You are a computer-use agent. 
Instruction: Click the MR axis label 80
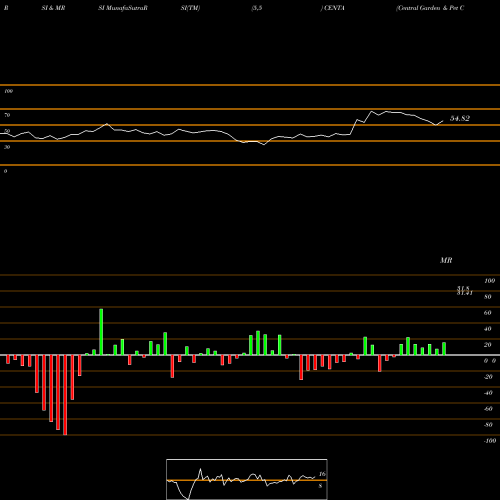(488, 297)
